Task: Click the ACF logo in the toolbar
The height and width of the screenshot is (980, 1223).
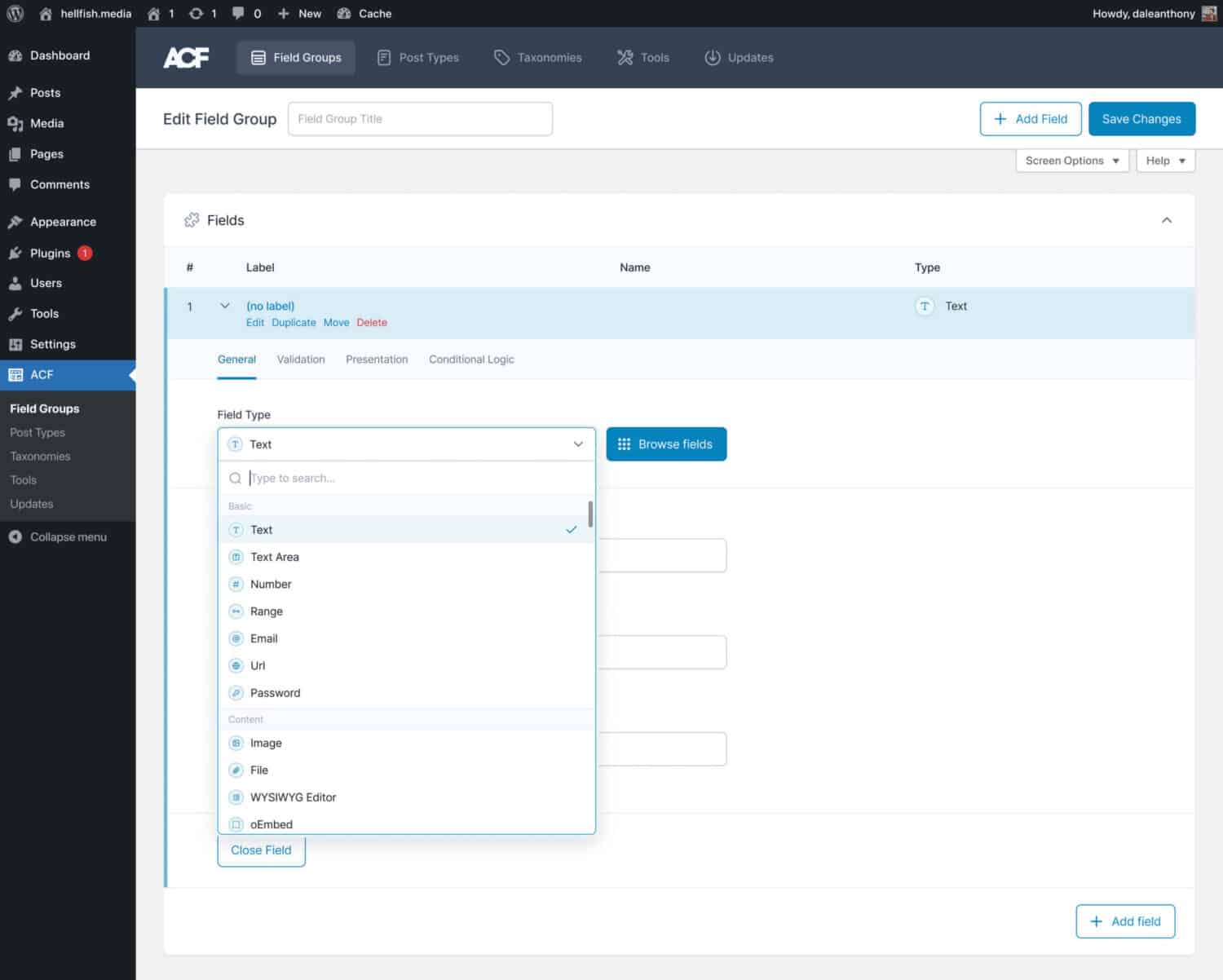Action: (186, 57)
